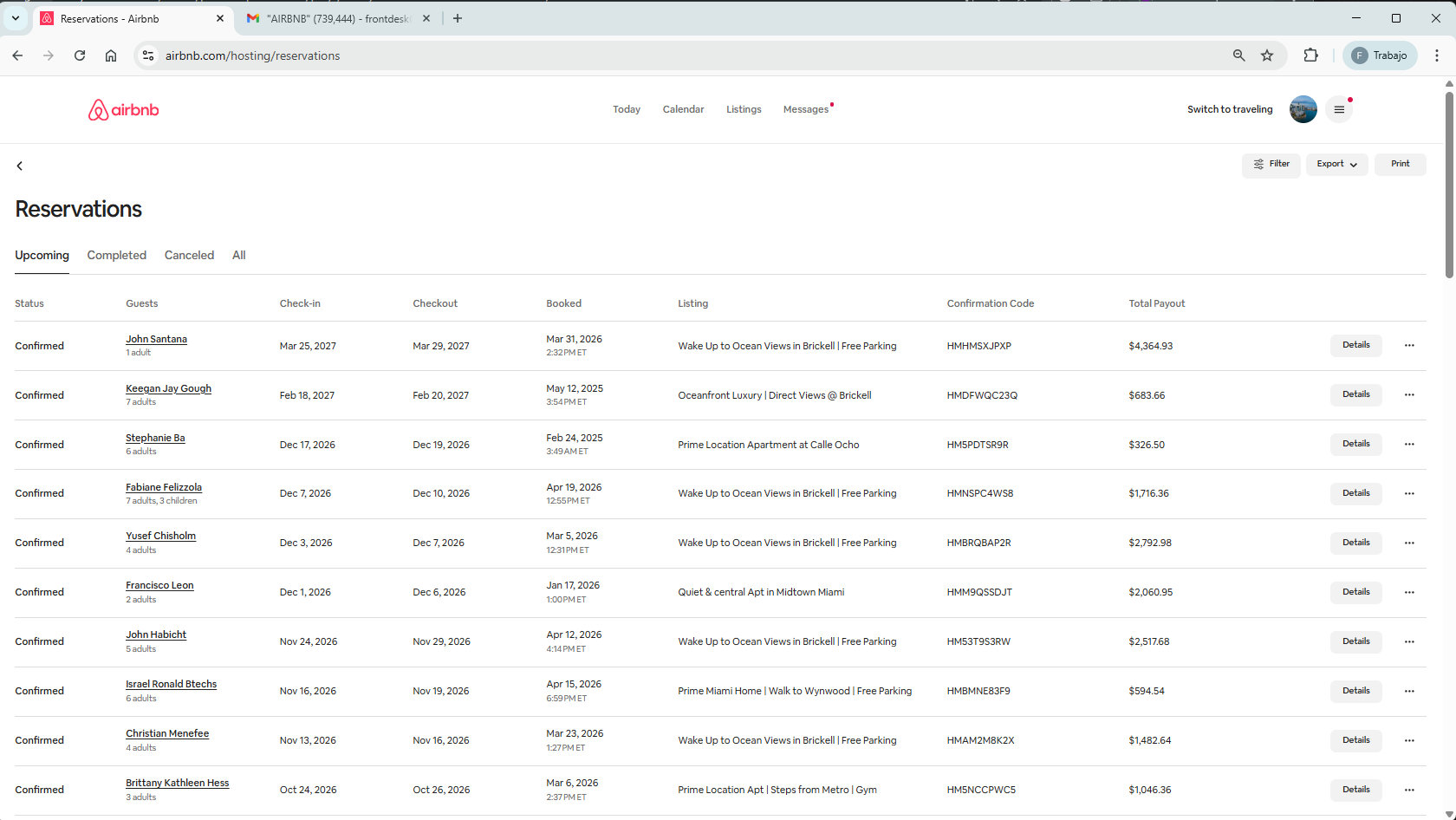Switch to the AIRBNB Gmail tab
The height and width of the screenshot is (820, 1456).
tap(338, 18)
